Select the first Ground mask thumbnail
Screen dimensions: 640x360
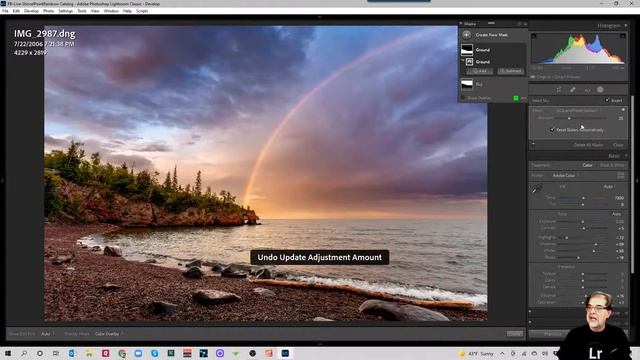pos(467,50)
